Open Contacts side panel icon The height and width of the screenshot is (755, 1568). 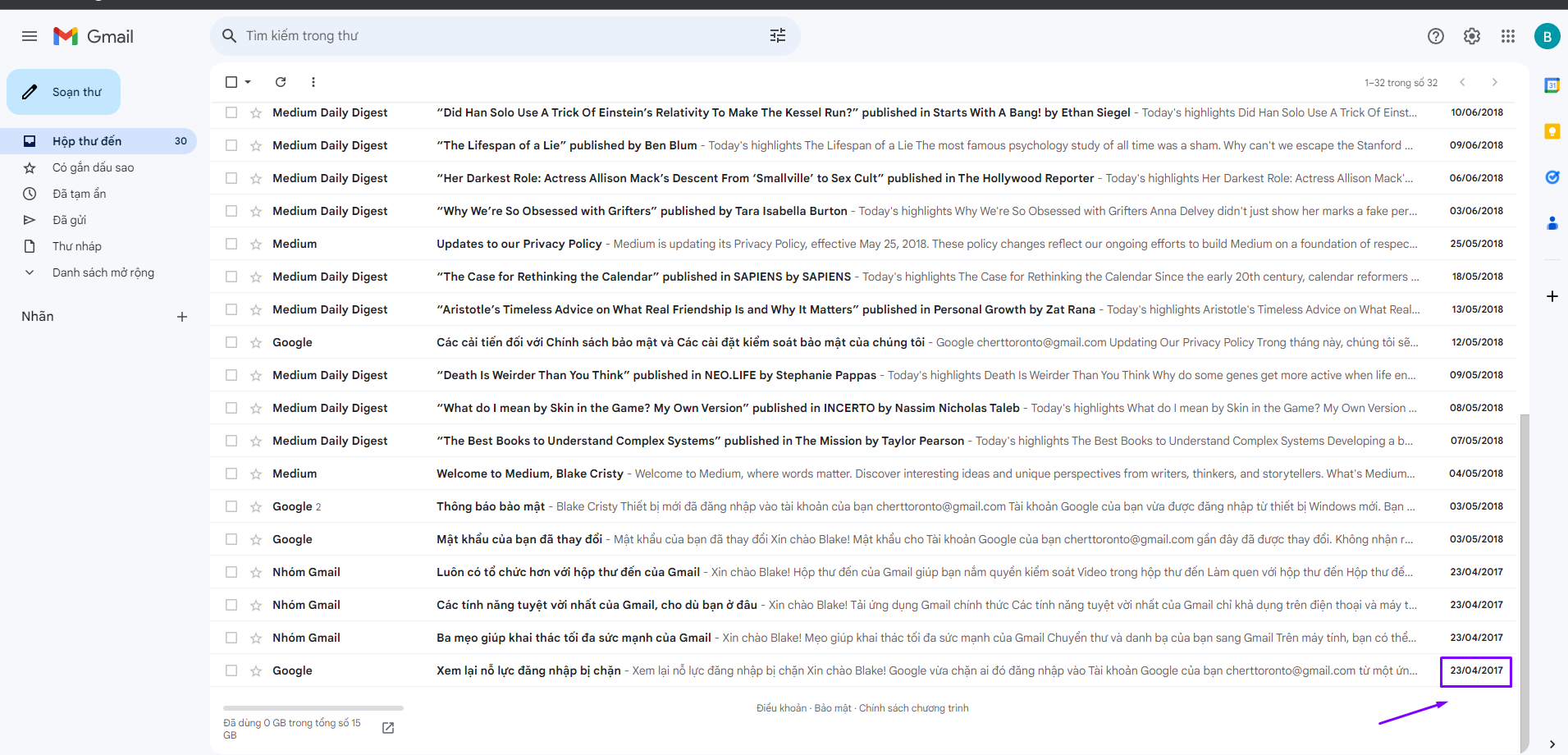coord(1552,223)
